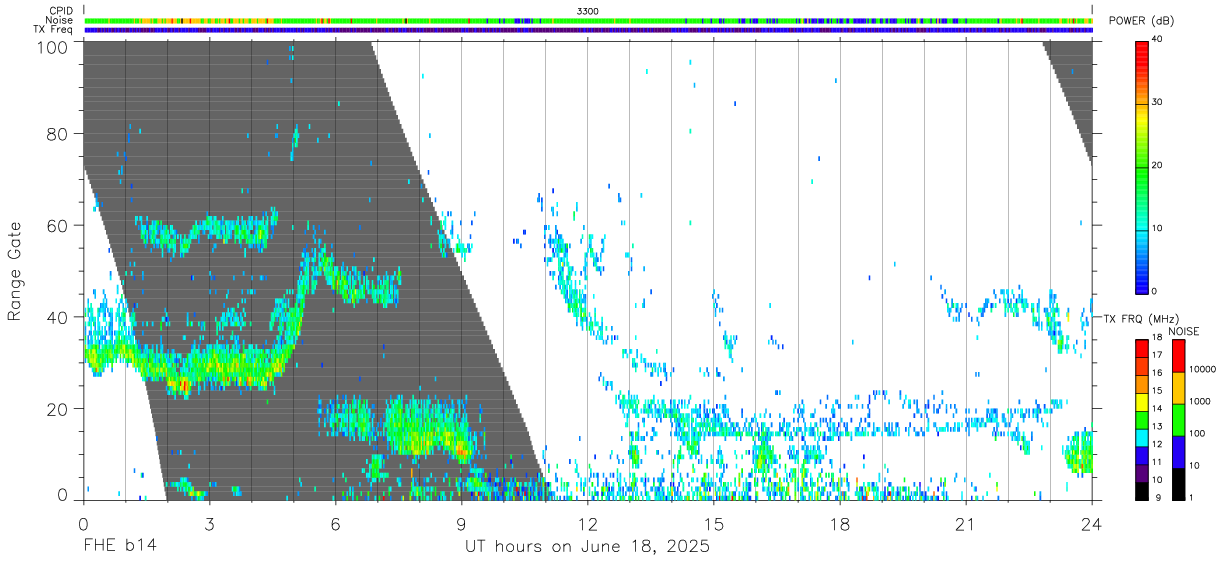Click the NOISE color scale bar
The image size is (1228, 567).
click(x=1179, y=420)
